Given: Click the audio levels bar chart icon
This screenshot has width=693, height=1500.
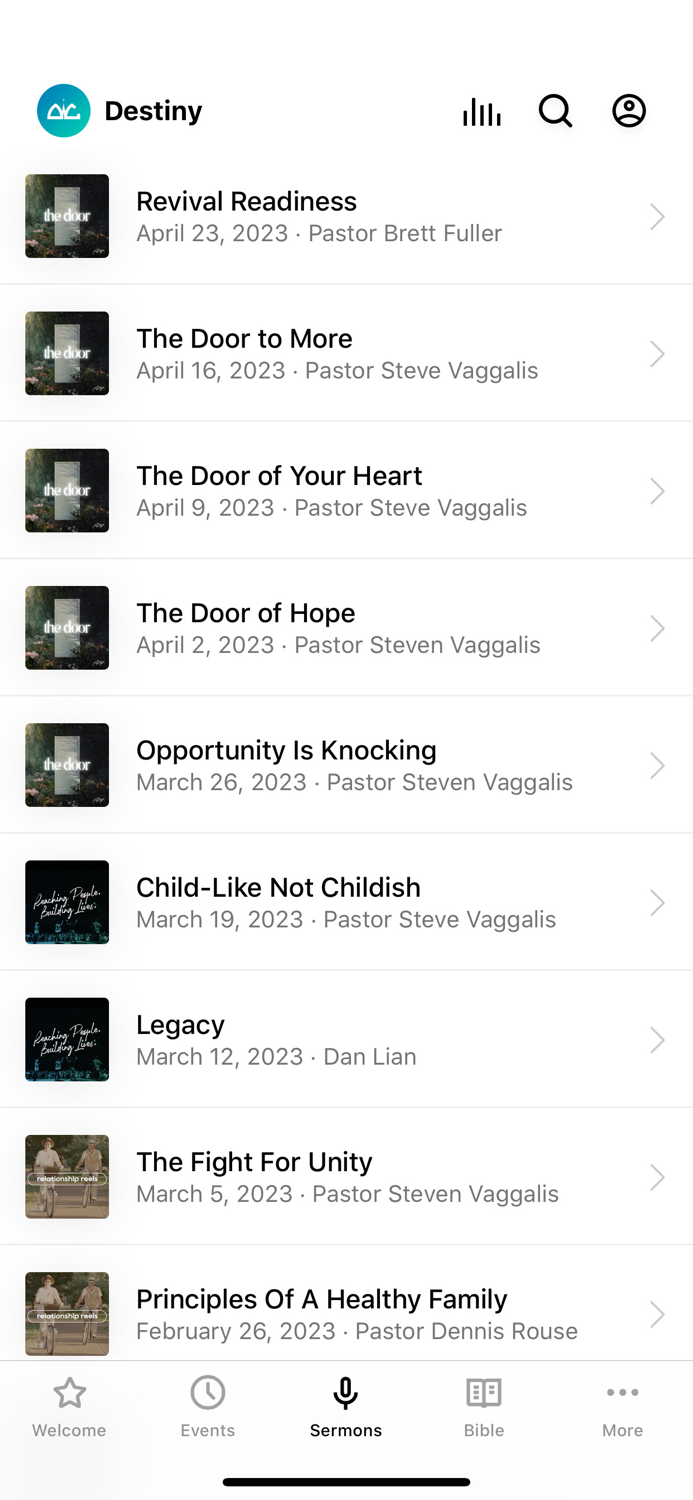Looking at the screenshot, I should (481, 111).
